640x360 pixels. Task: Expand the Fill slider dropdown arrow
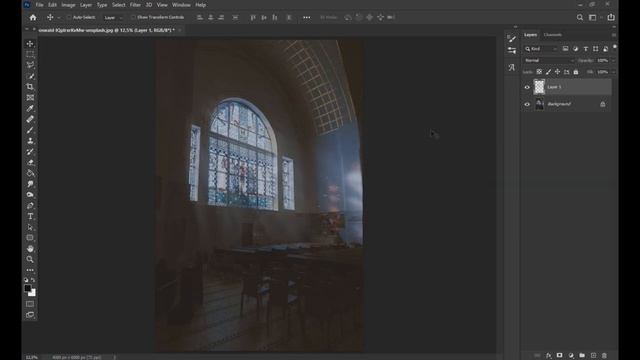(x=613, y=72)
